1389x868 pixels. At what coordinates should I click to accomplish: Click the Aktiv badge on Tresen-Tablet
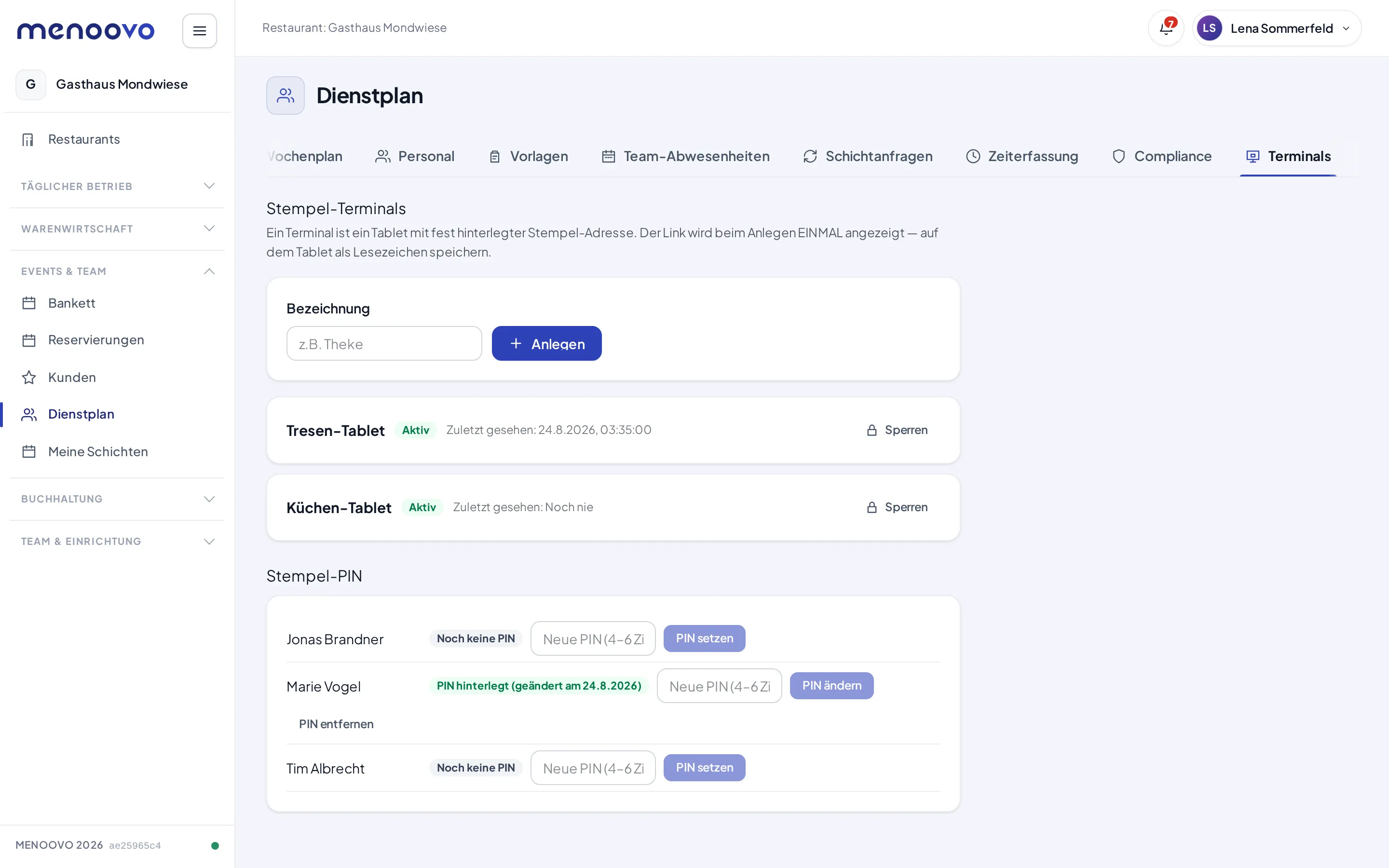point(416,430)
